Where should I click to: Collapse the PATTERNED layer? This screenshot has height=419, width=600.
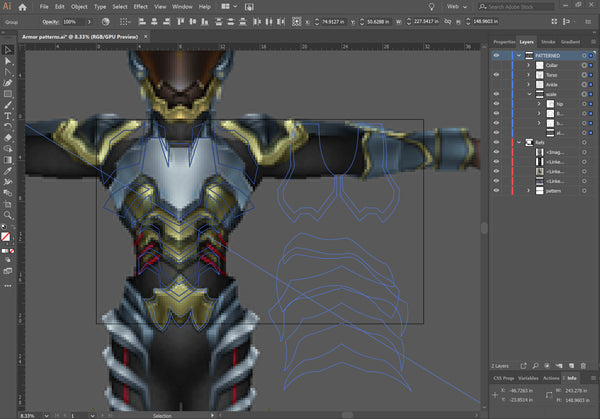516,56
